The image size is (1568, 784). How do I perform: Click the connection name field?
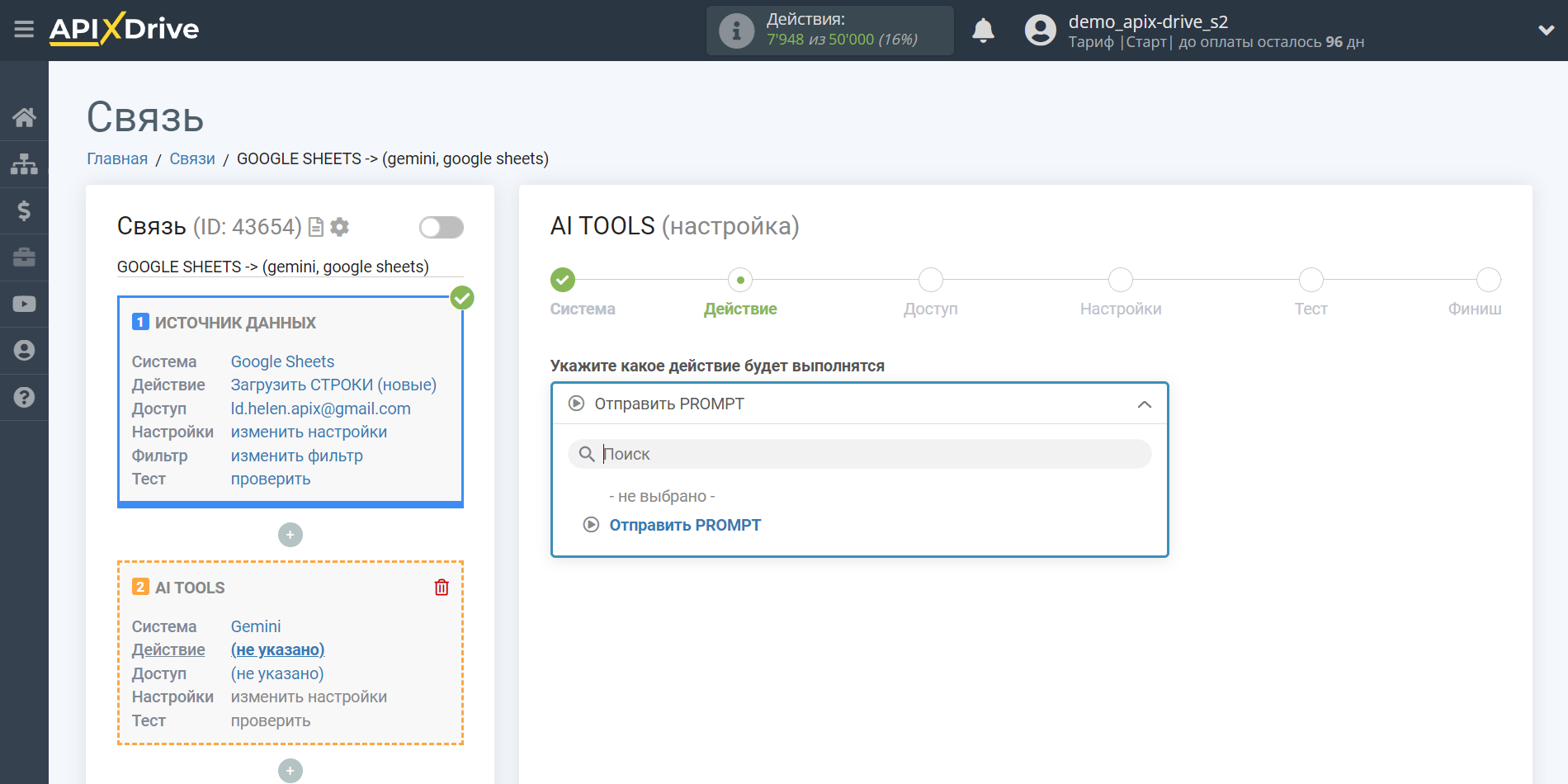290,267
